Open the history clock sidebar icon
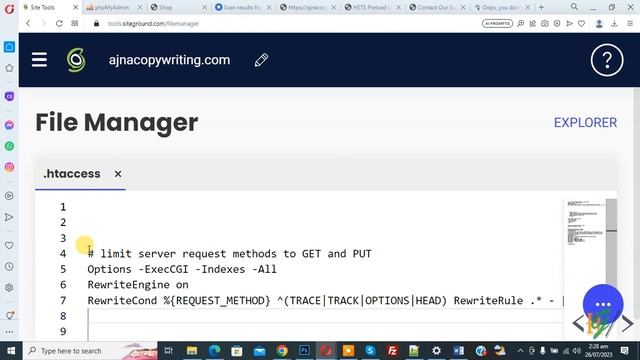 tap(9, 267)
